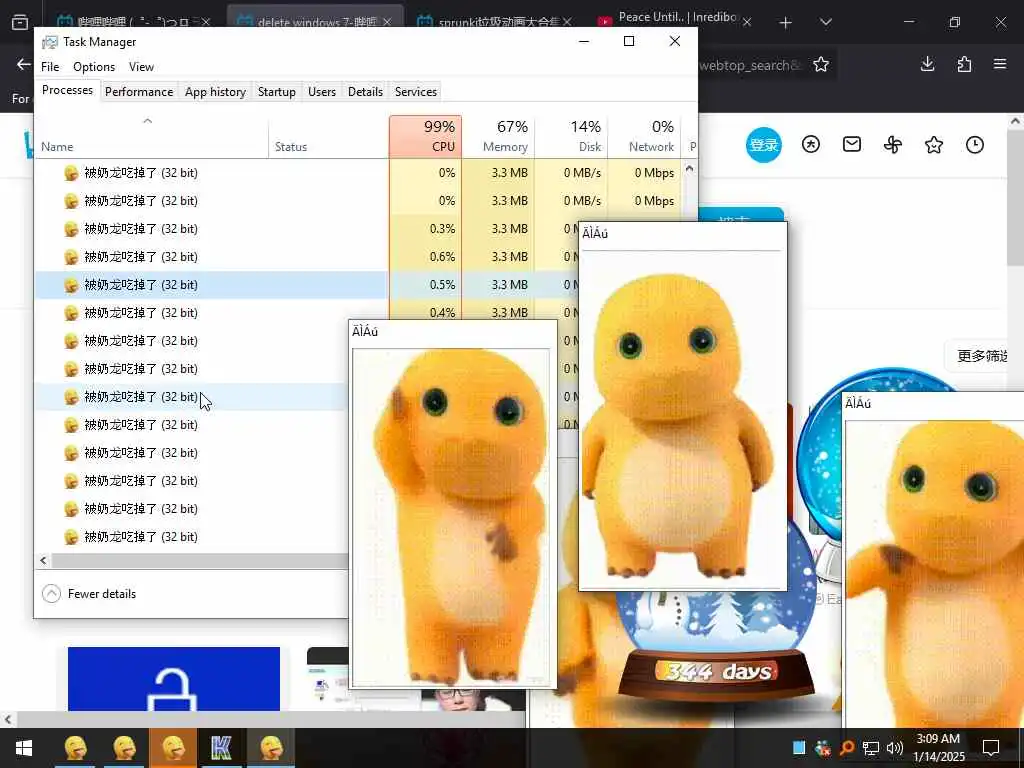Switch to the sprunki browser tab

(x=495, y=22)
